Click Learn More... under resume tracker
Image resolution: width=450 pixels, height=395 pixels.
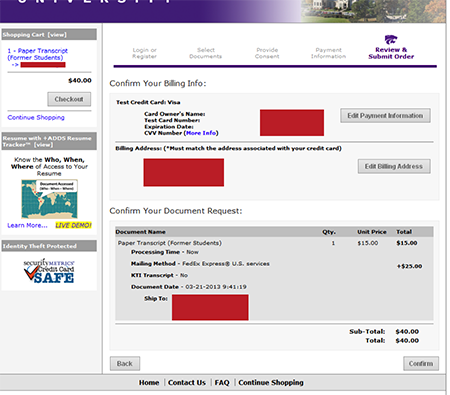27,225
